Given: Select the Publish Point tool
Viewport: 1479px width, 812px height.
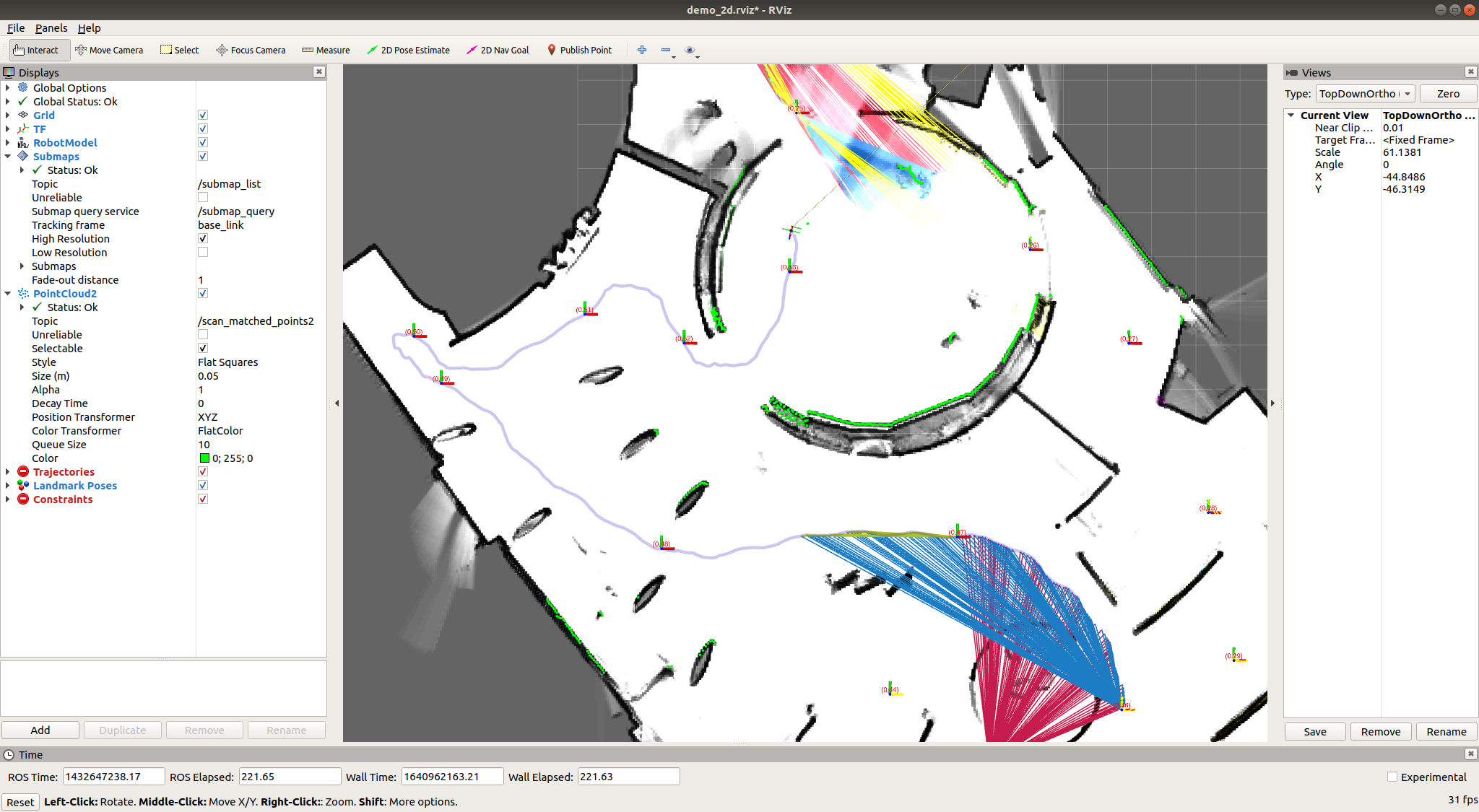Looking at the screenshot, I should 580,50.
